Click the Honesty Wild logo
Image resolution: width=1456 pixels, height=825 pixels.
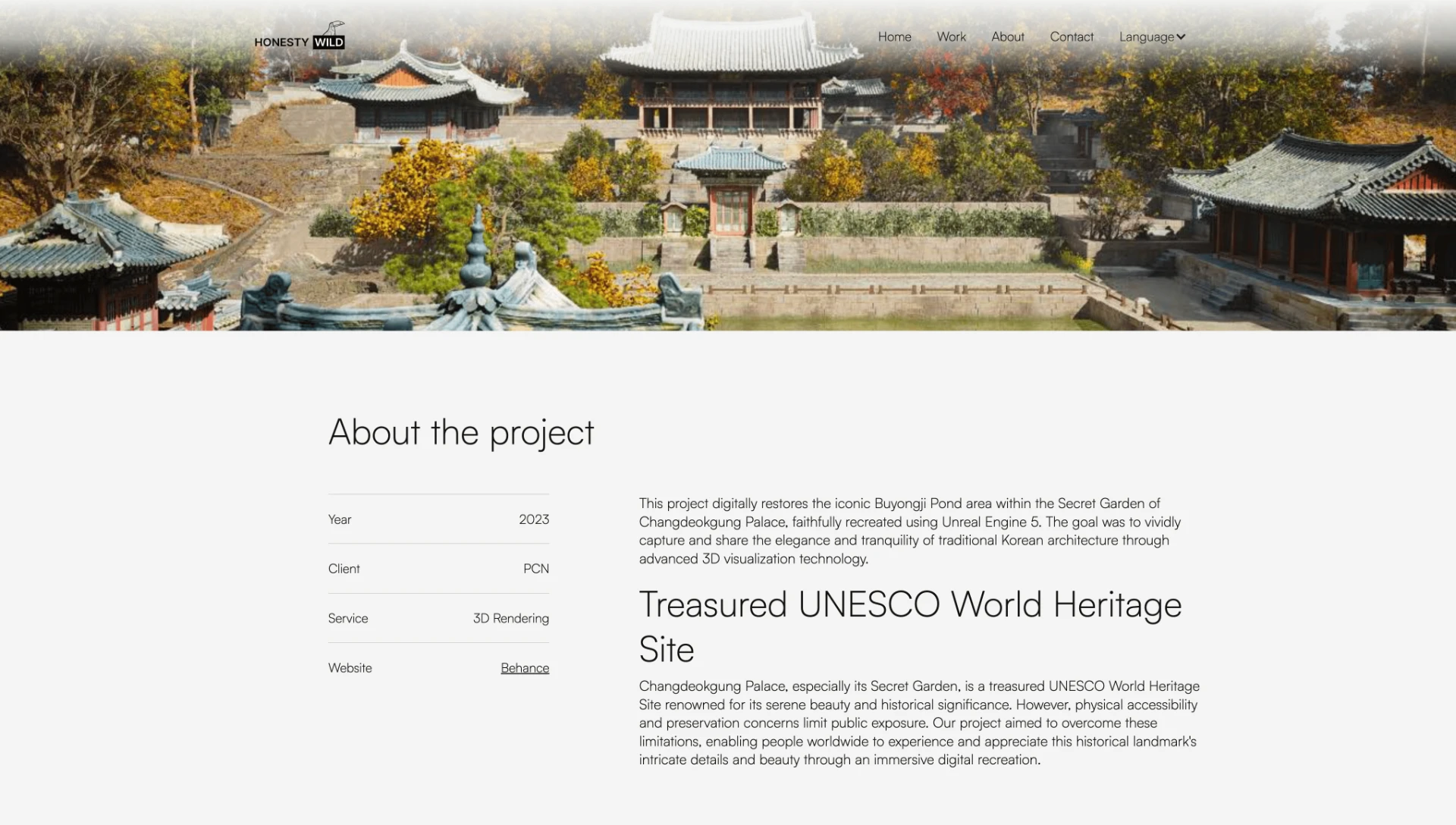pos(300,36)
